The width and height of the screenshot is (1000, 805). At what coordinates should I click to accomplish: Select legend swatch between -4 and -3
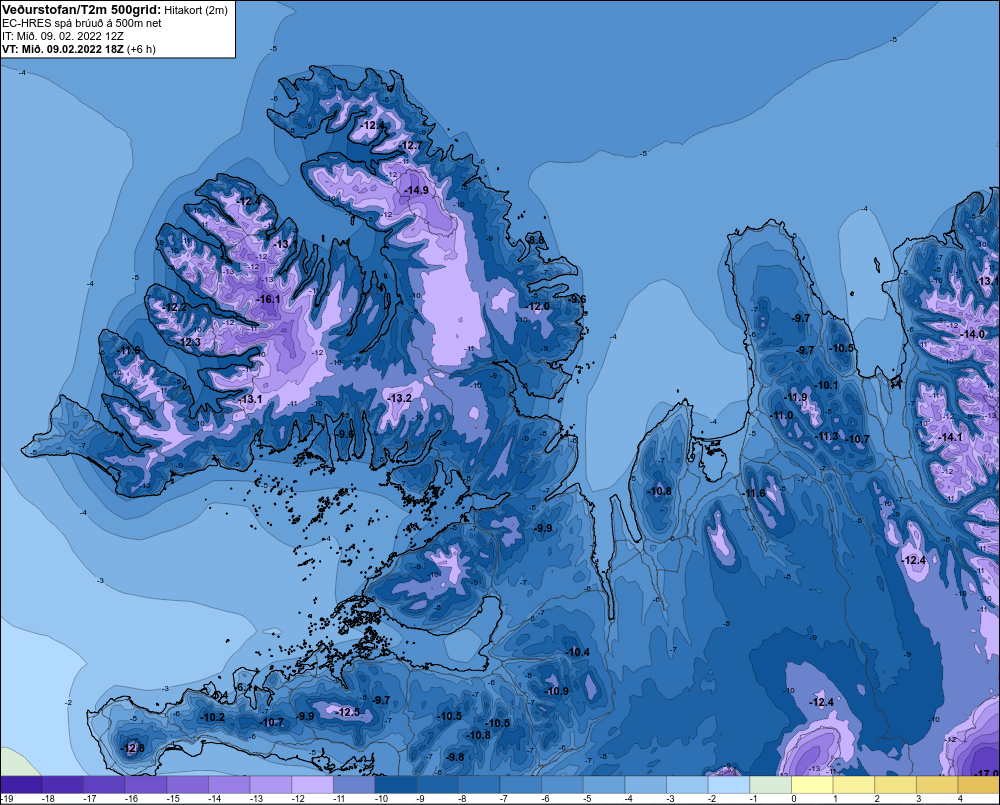coord(646,785)
